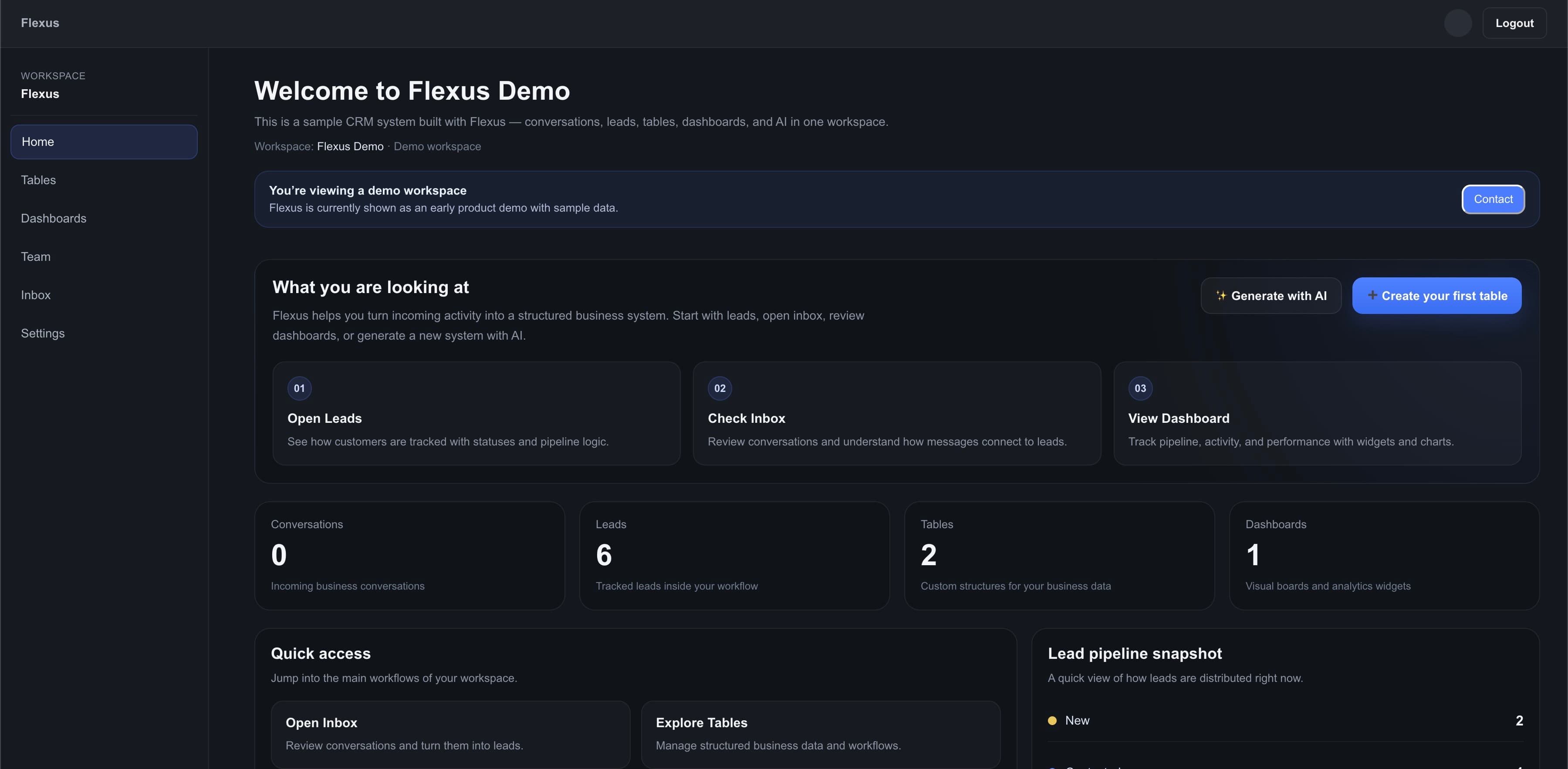Click the Leads count card showing 6
This screenshot has height=769, width=1568.
point(734,556)
